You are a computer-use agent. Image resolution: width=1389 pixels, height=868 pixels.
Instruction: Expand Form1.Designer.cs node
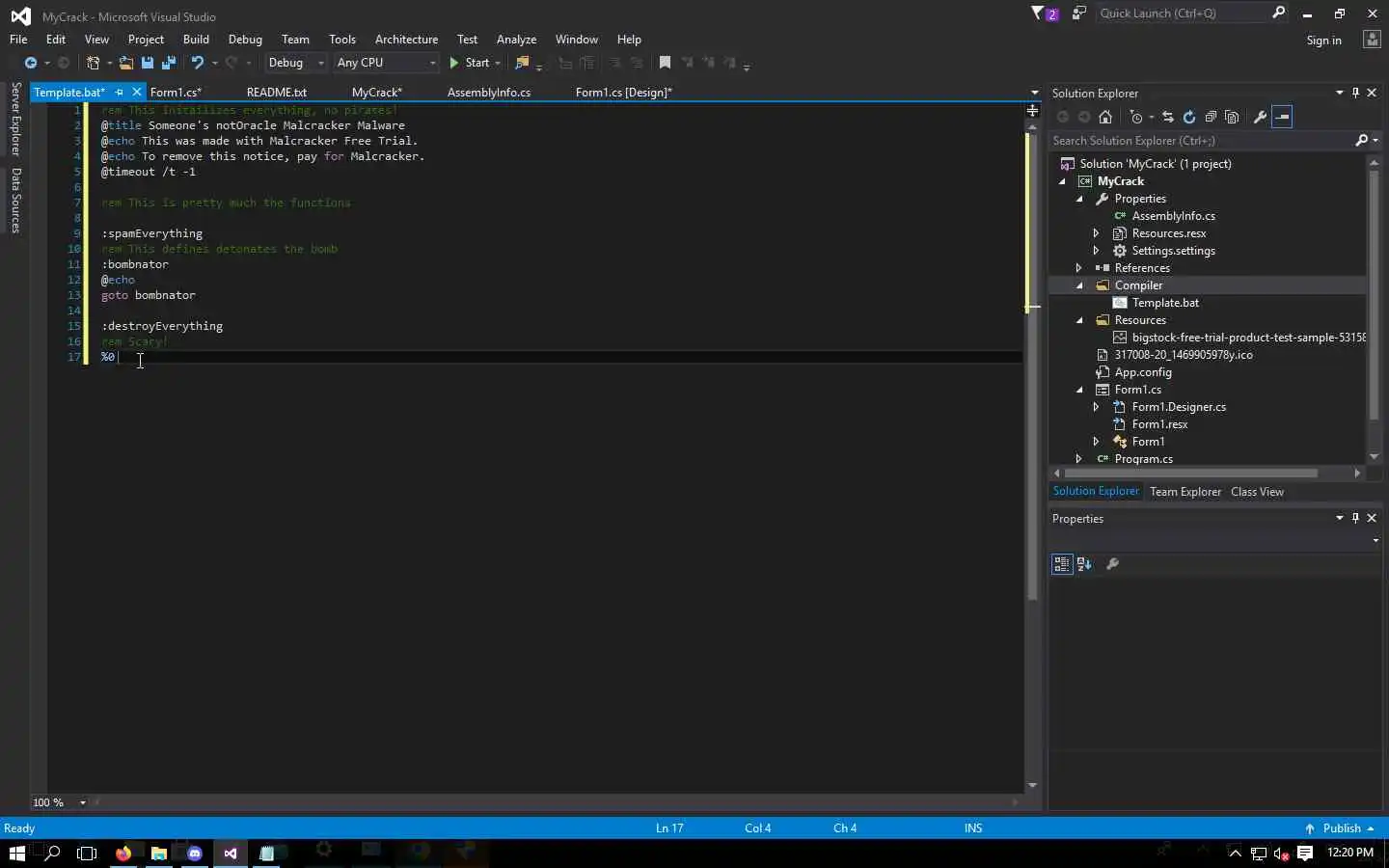coord(1097,407)
